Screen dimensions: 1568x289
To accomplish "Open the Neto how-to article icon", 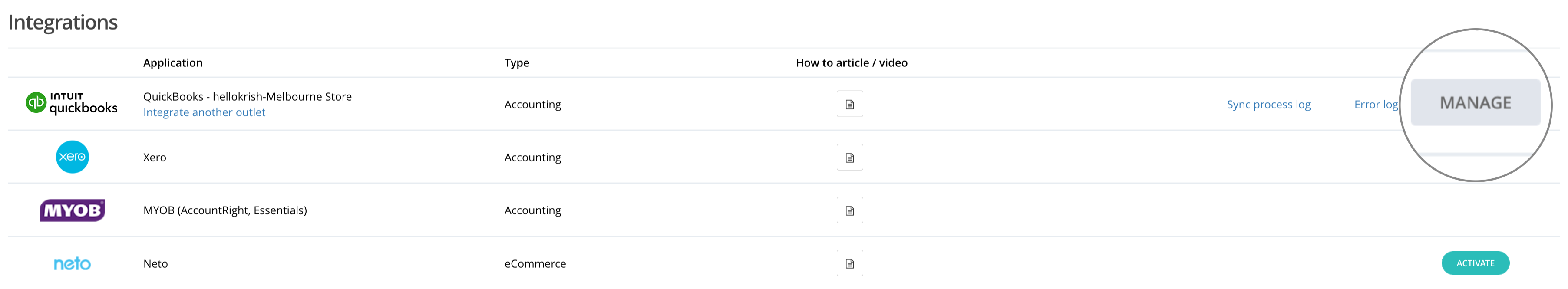I will pos(850,263).
